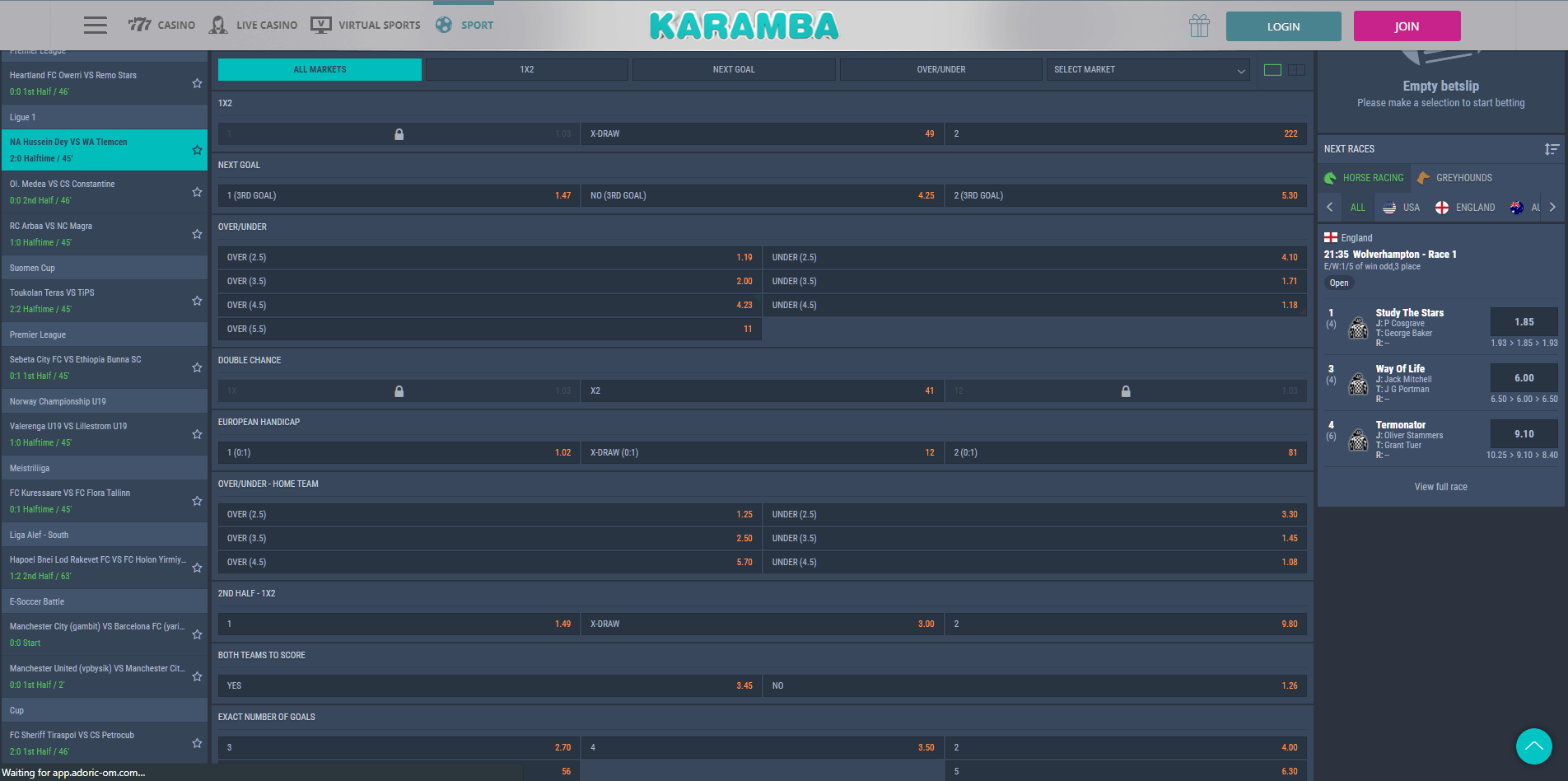Viewport: 1568px width, 781px height.
Task: Collapse the European Handicap market header
Action: click(762, 422)
